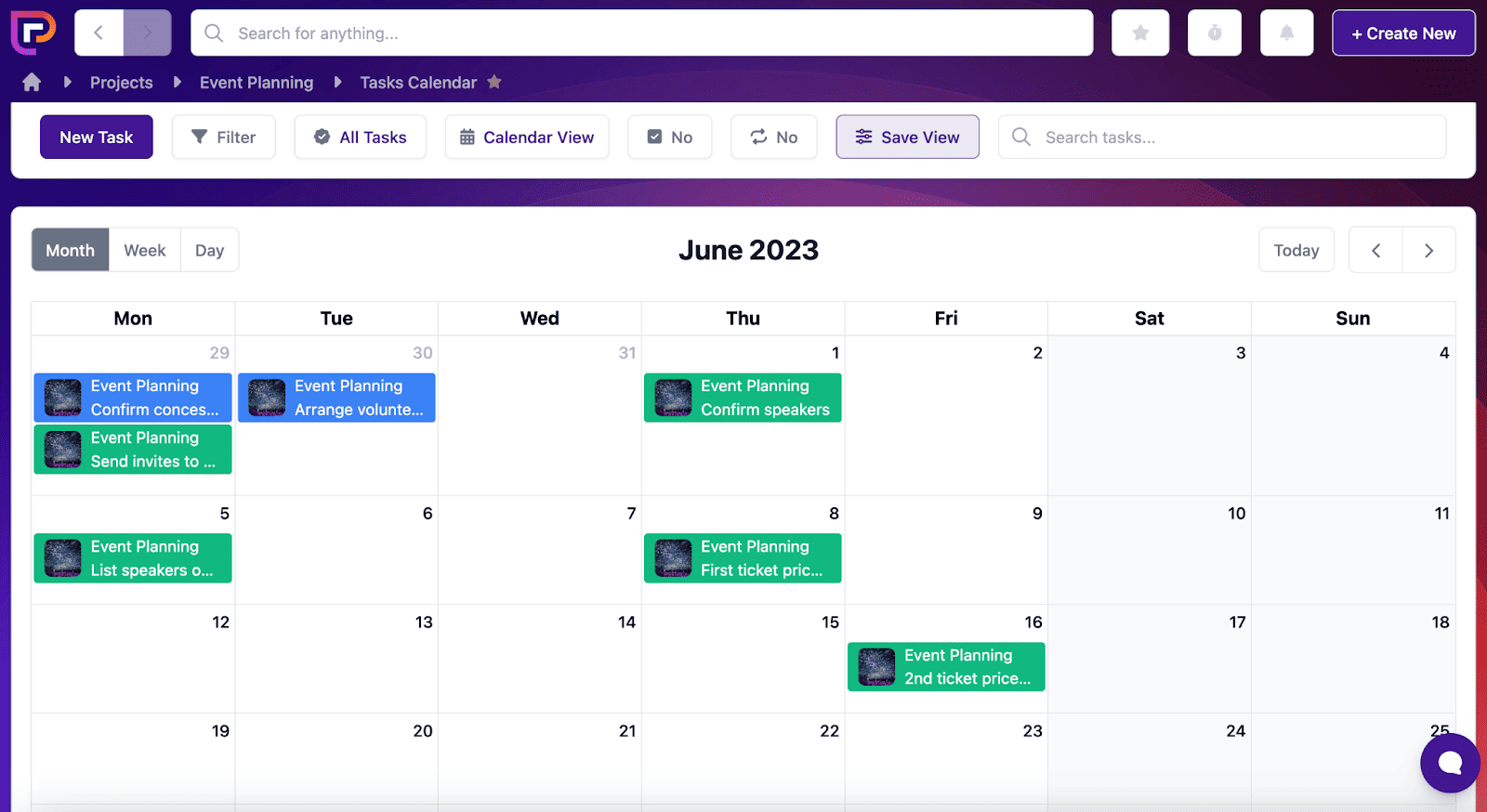The width and height of the screenshot is (1487, 812).
Task: Click the Create New button
Action: (1403, 33)
